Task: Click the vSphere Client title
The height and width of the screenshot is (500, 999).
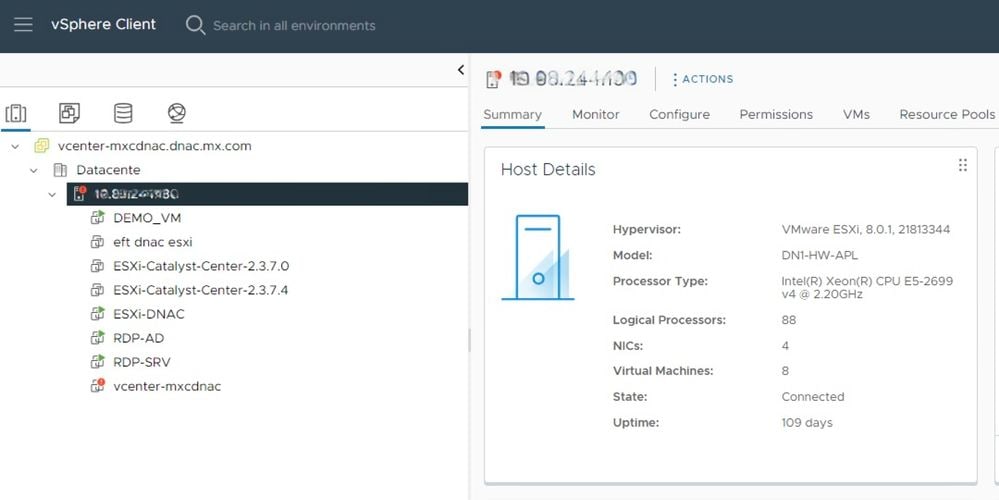Action: point(103,24)
